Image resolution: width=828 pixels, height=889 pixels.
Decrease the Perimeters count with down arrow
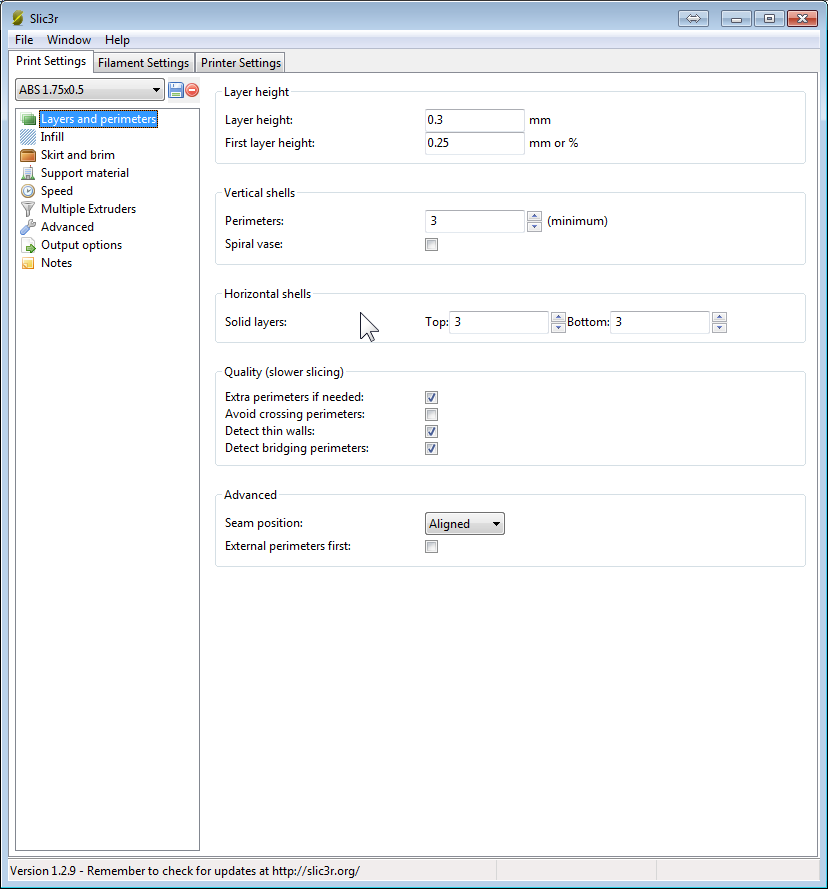tap(534, 226)
